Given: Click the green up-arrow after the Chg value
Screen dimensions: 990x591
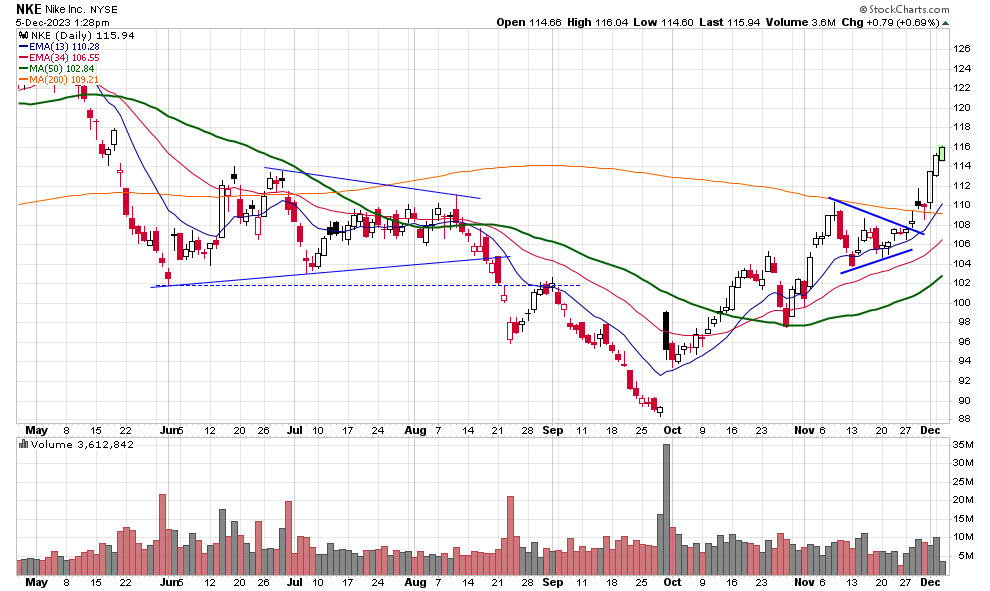Looking at the screenshot, I should [946, 23].
